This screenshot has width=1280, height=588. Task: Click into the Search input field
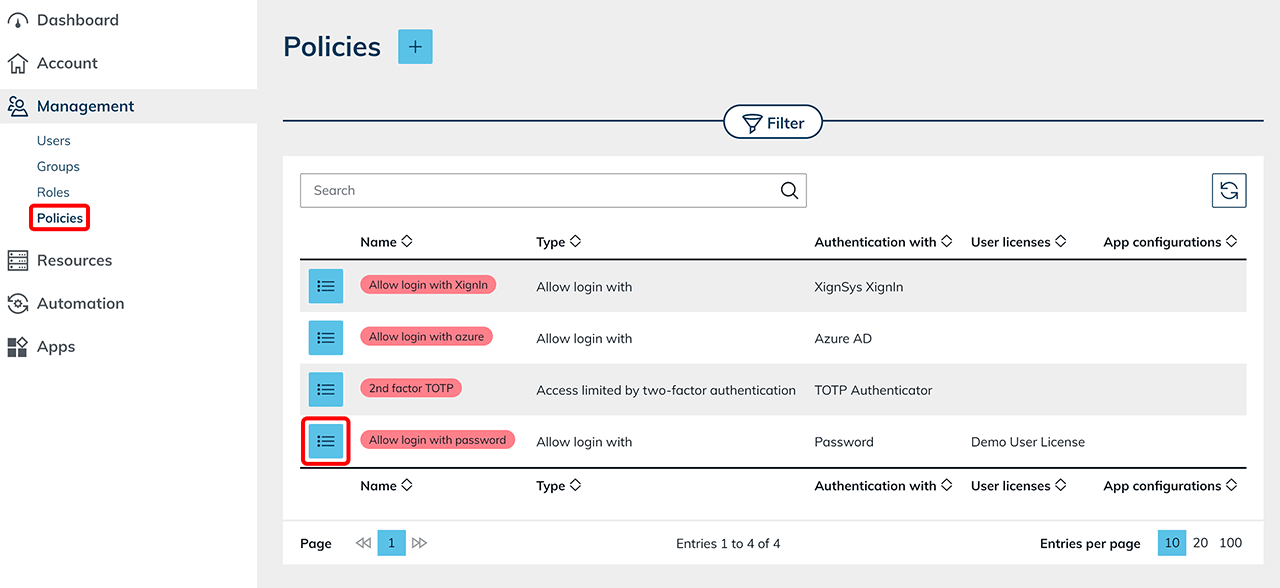pos(540,191)
